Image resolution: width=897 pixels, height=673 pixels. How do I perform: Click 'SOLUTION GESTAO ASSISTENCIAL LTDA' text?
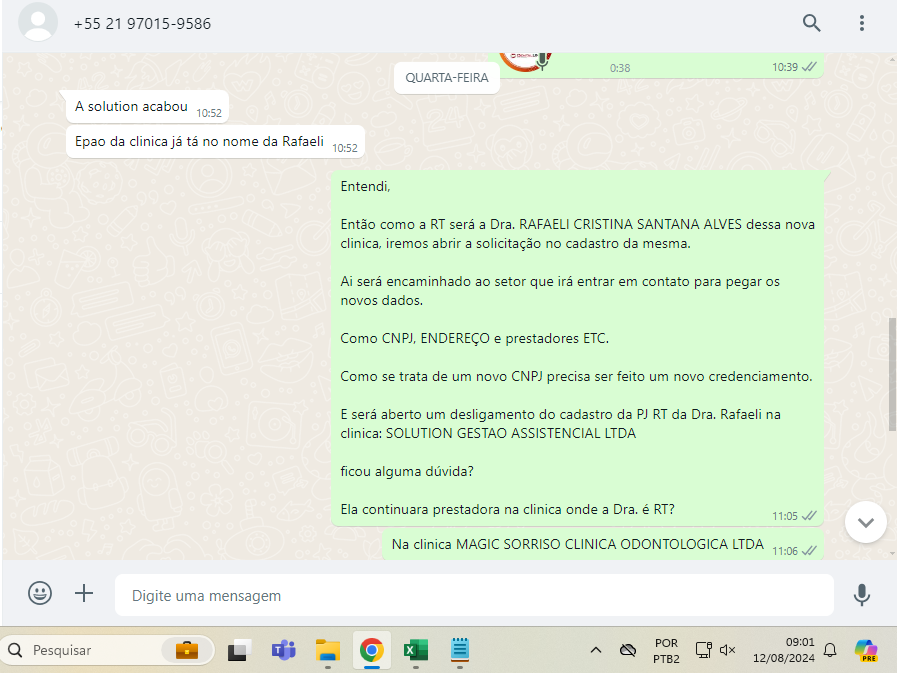(511, 433)
